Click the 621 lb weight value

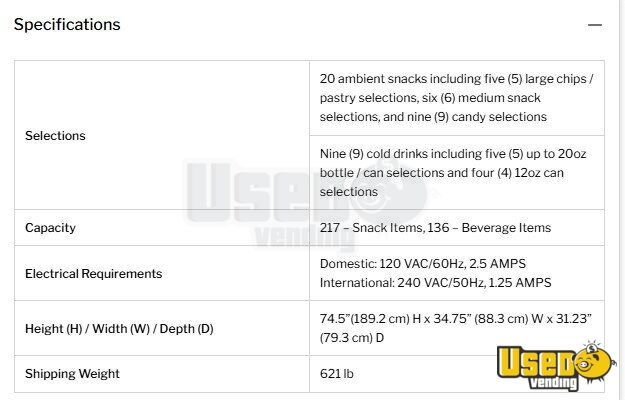[335, 373]
